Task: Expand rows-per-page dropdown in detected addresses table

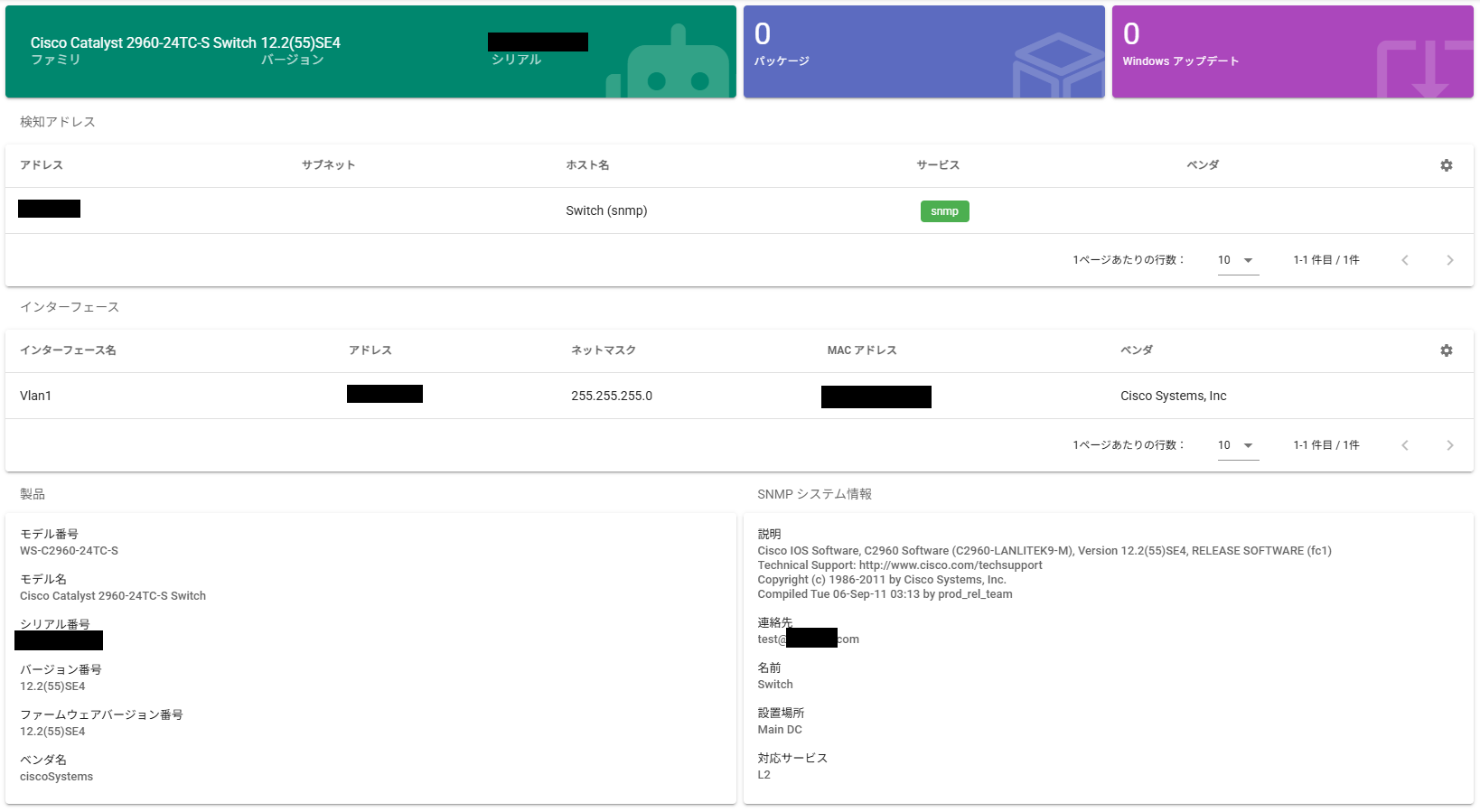Action: click(x=1238, y=260)
